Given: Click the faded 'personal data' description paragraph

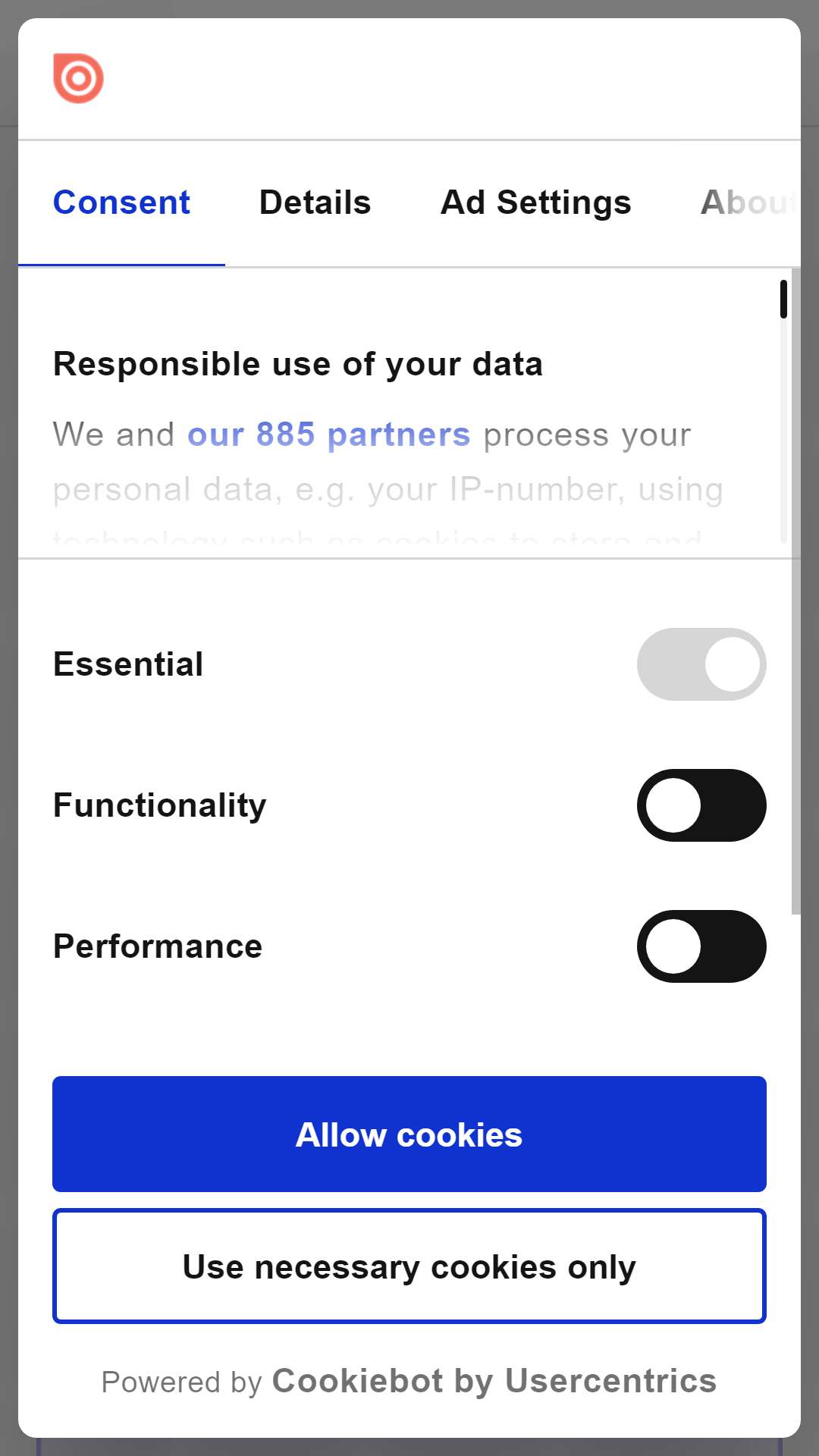Looking at the screenshot, I should coord(388,489).
